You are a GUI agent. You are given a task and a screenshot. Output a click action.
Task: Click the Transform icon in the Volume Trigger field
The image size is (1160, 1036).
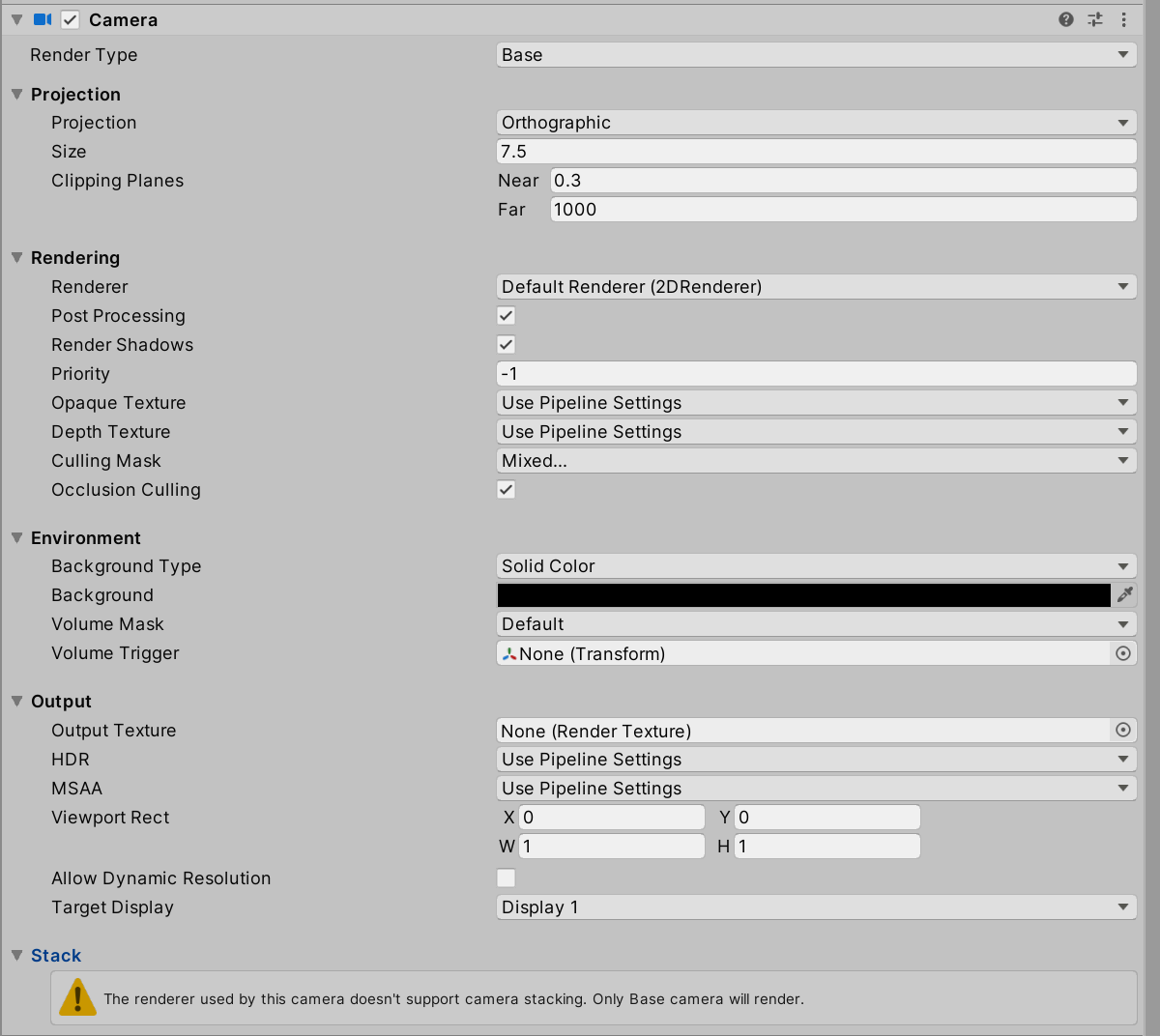click(509, 653)
